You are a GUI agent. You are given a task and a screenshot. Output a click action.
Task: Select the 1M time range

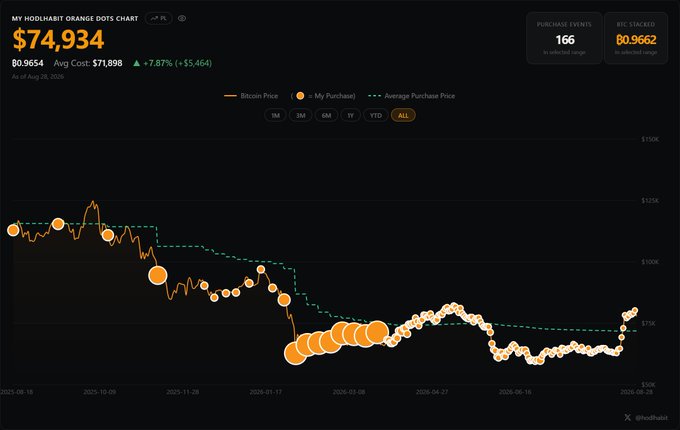point(275,115)
